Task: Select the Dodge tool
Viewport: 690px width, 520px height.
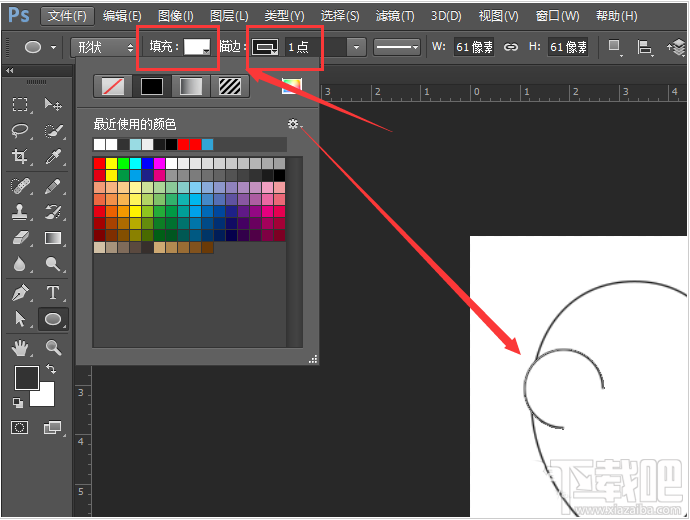Action: [x=53, y=264]
